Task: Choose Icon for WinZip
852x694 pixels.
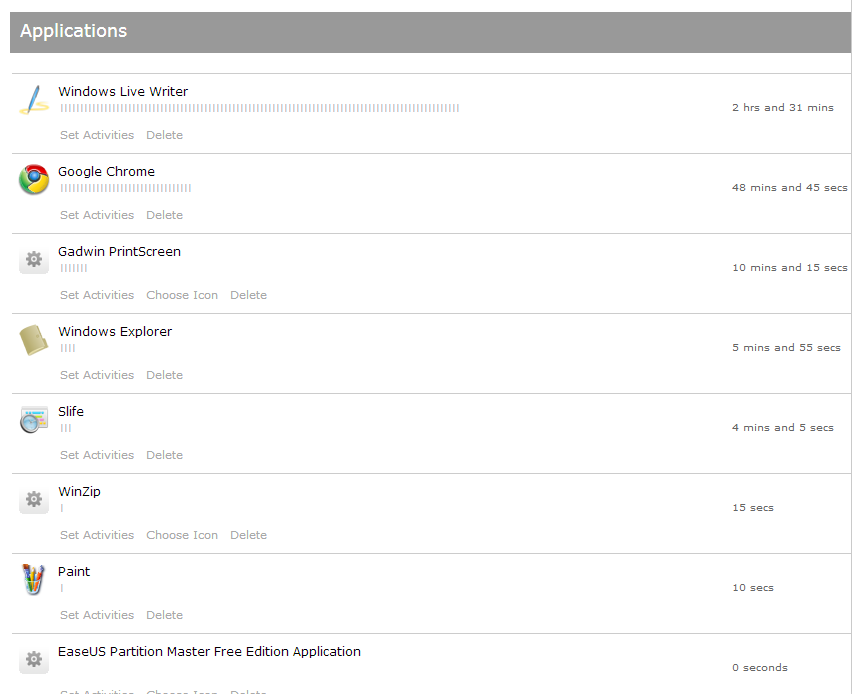Action: tap(182, 535)
